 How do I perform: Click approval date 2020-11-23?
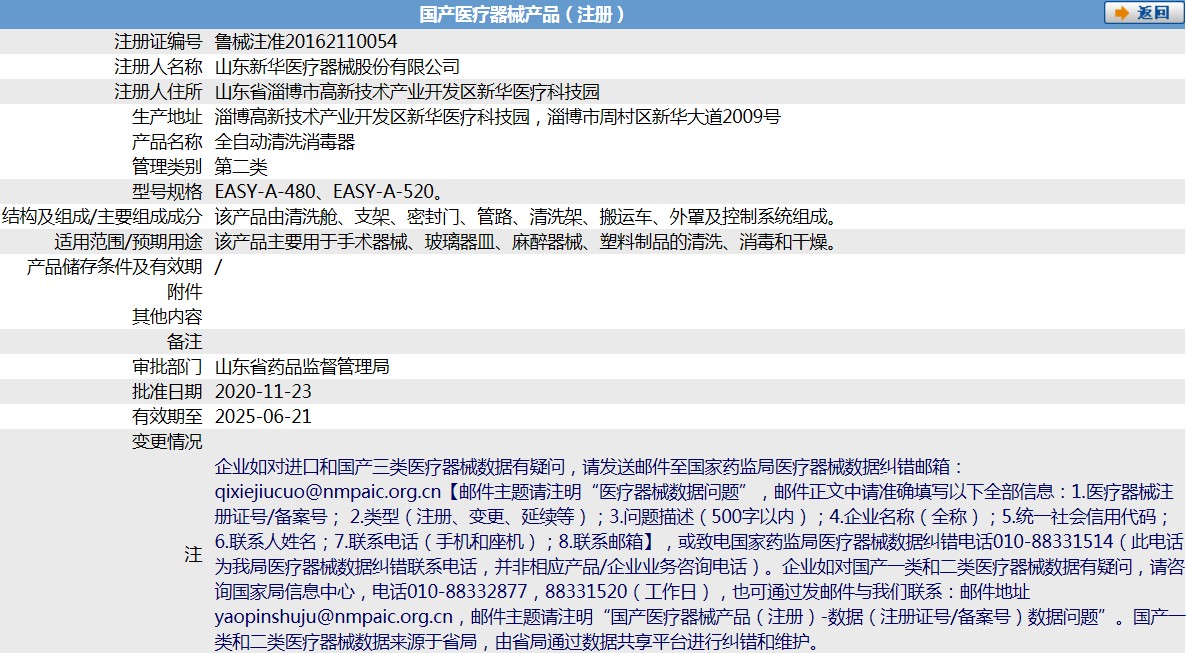pos(263,392)
